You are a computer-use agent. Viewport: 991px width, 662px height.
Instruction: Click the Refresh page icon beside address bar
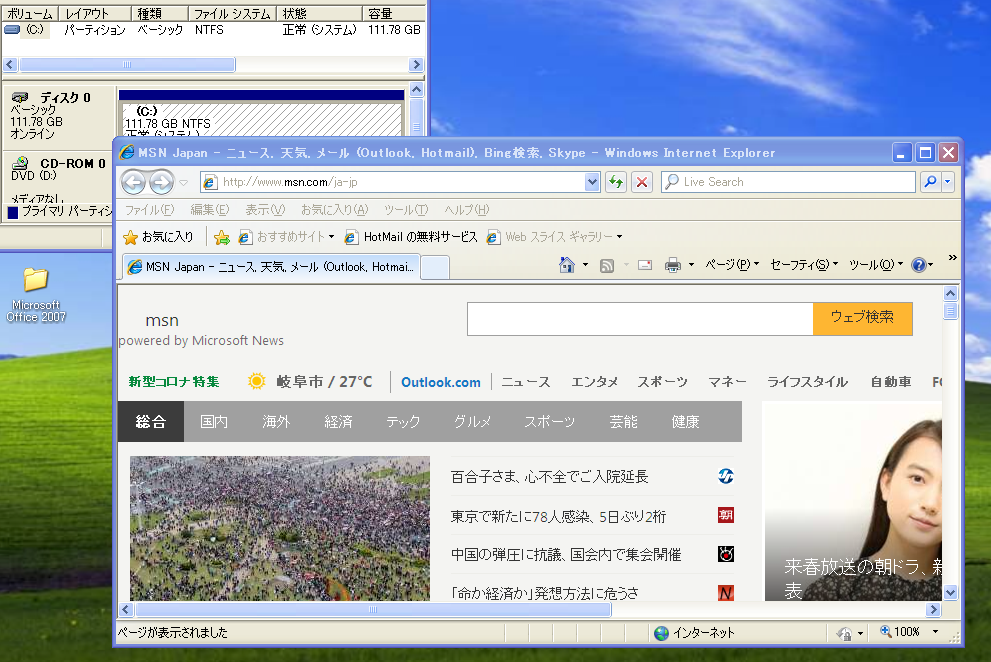(616, 182)
